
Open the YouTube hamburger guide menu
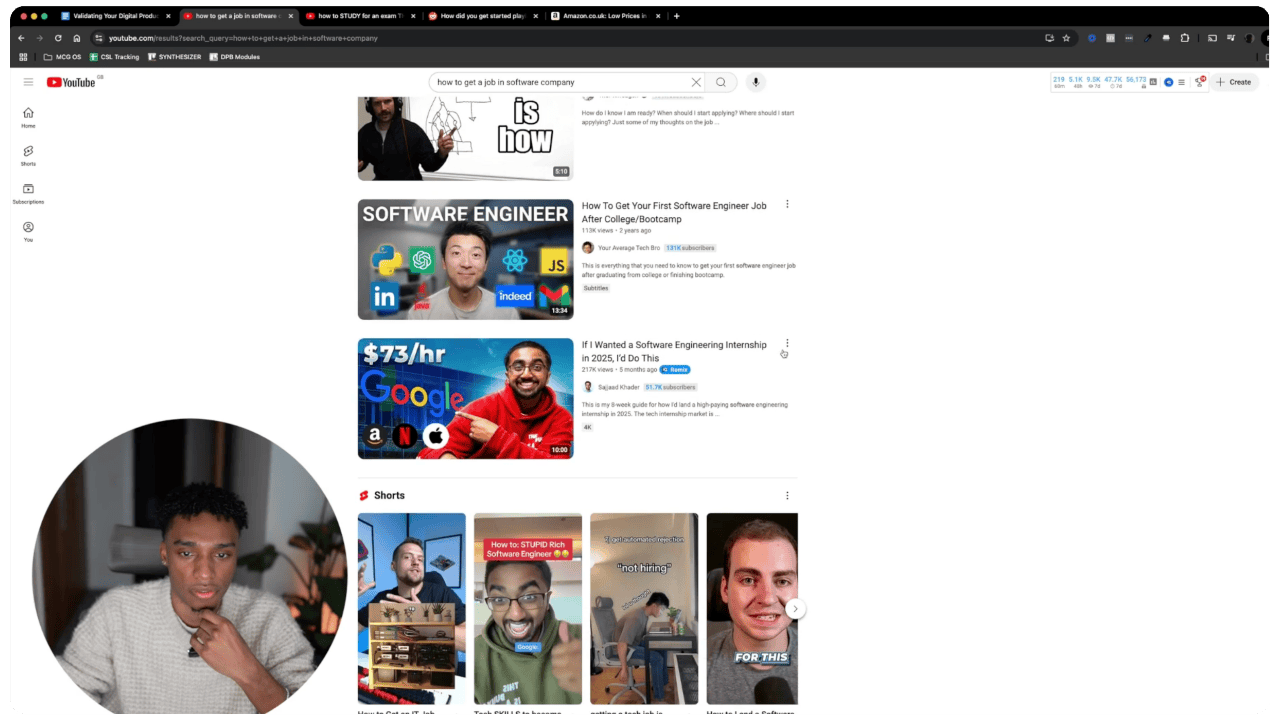(x=28, y=82)
